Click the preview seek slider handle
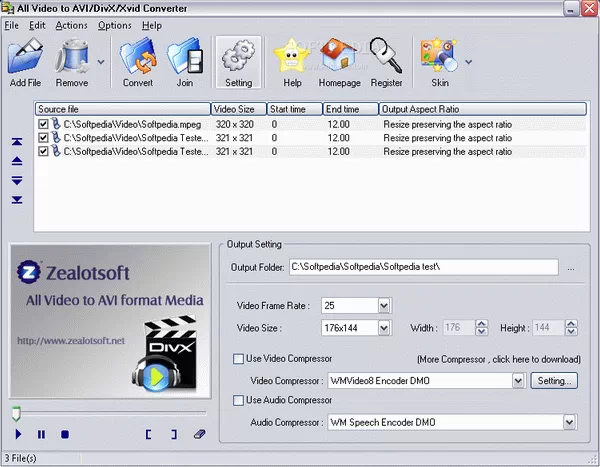The image size is (600, 467). point(16,414)
